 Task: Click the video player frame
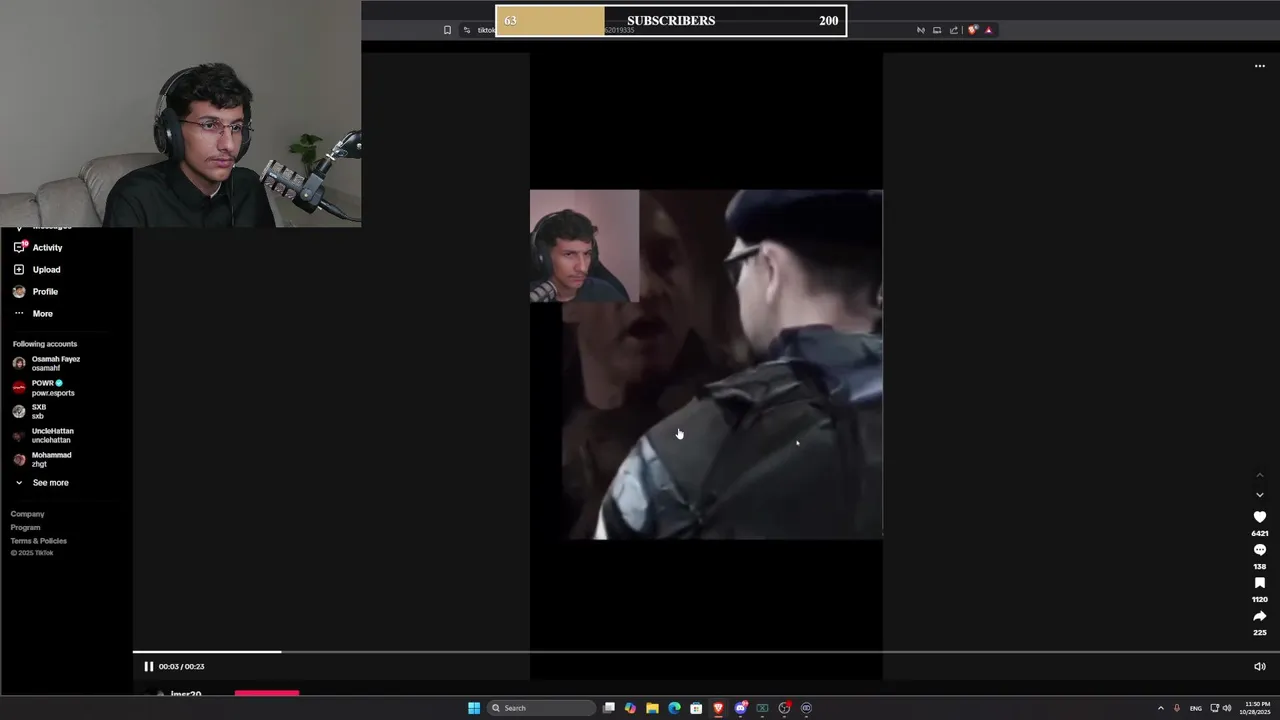[706, 364]
